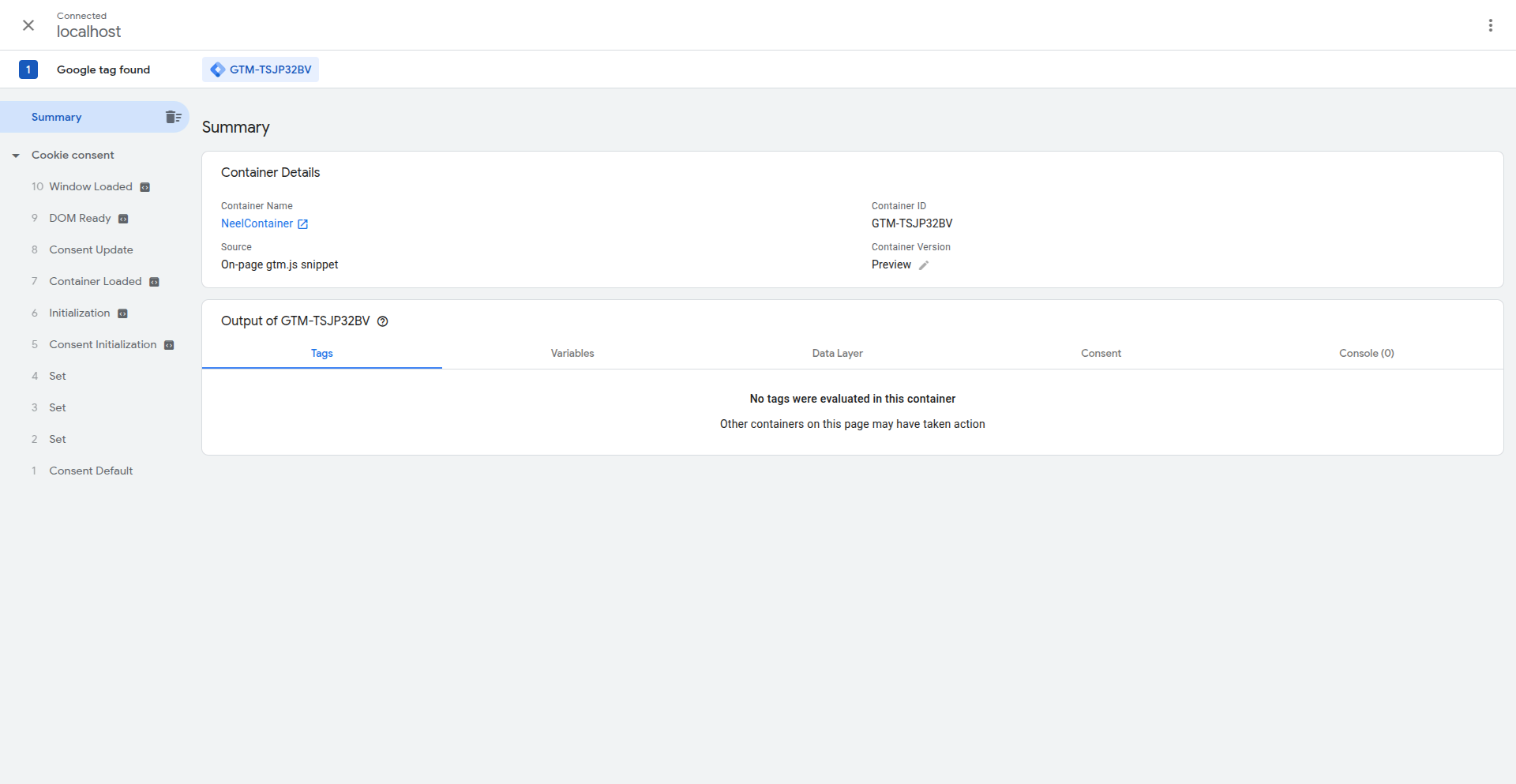The image size is (1516, 784).
Task: Click the API call badge beside Window Loaded
Action: pos(144,186)
